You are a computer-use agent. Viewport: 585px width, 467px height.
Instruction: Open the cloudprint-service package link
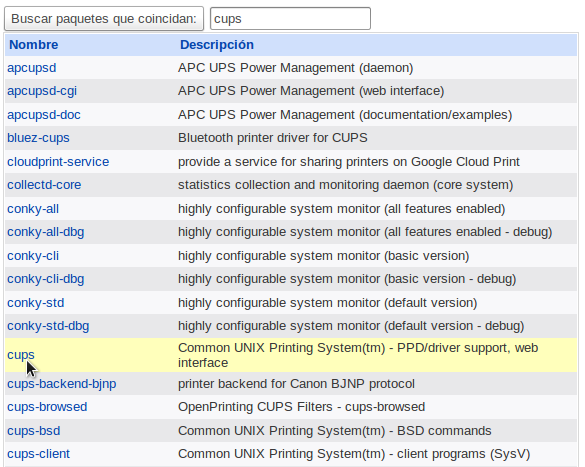[x=58, y=162]
